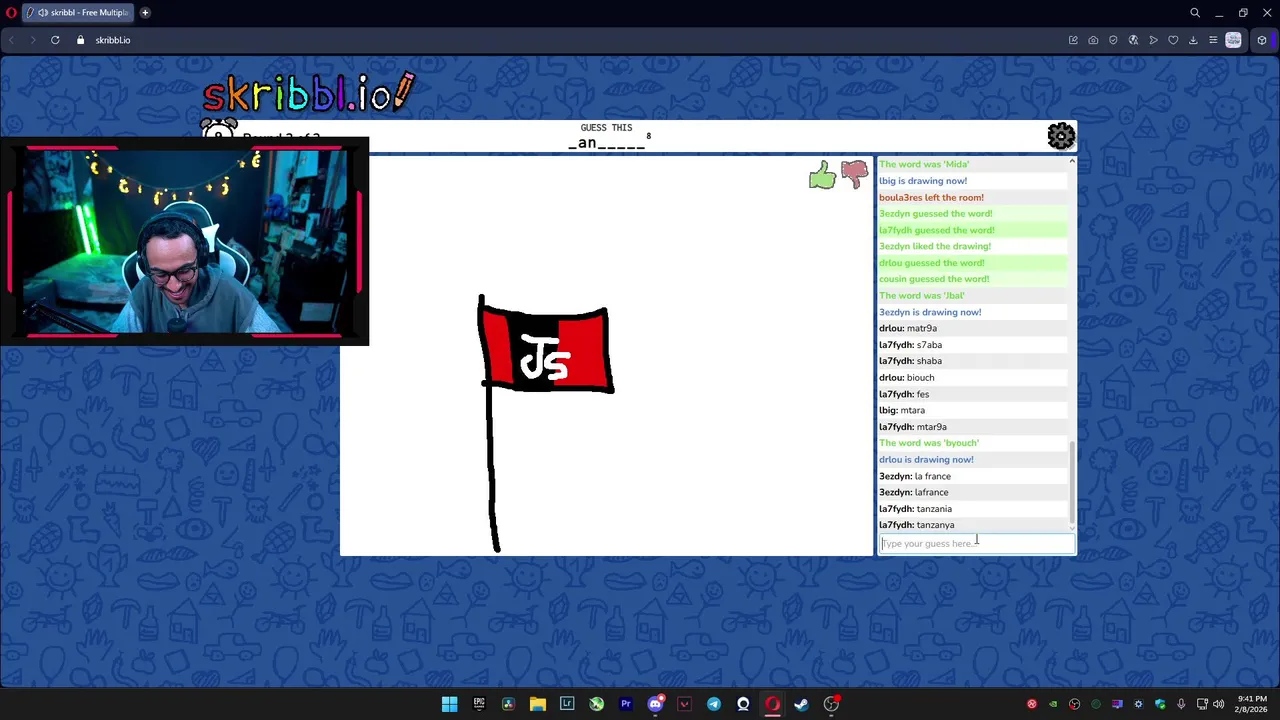Add page to bookmarks with heart icon

click(1173, 40)
